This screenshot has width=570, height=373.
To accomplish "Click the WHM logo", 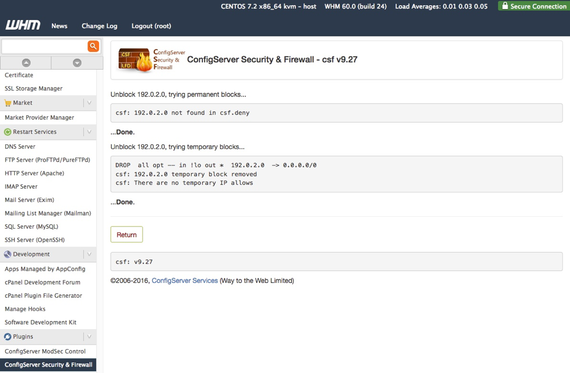I will pos(23,25).
